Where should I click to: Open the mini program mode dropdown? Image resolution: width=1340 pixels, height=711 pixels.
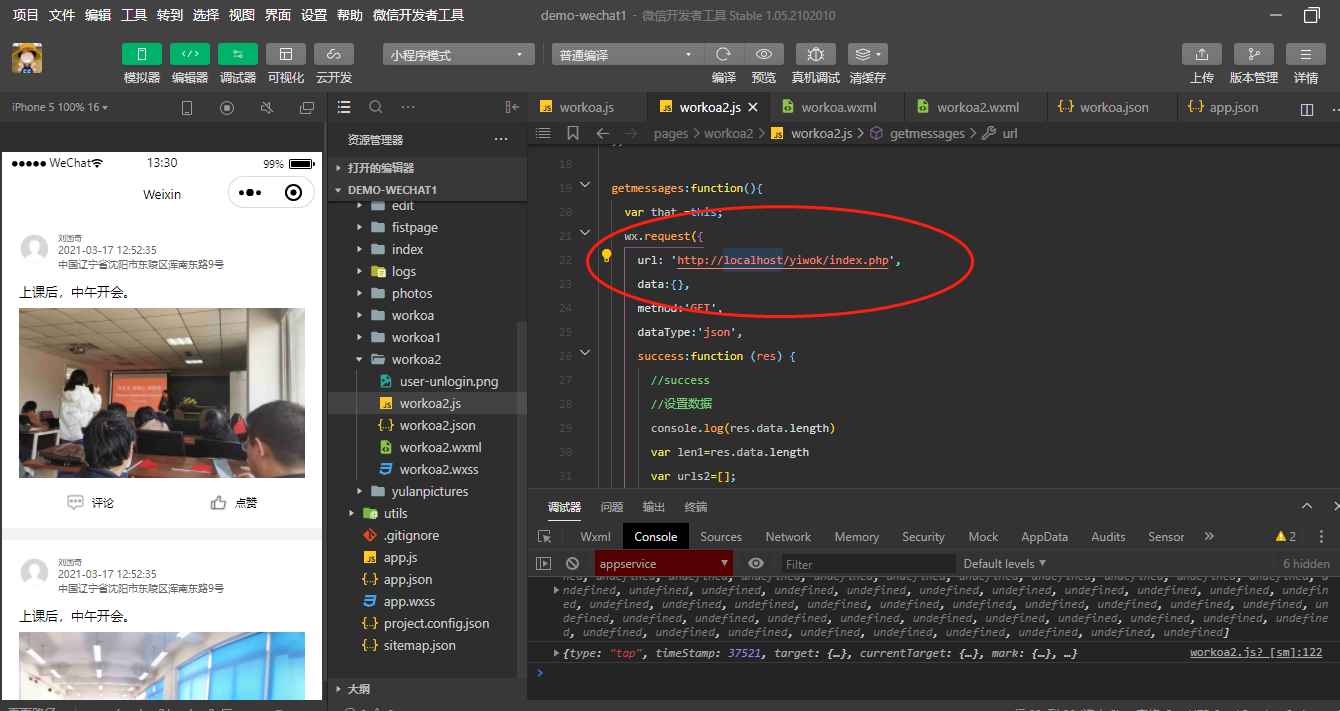click(x=458, y=55)
